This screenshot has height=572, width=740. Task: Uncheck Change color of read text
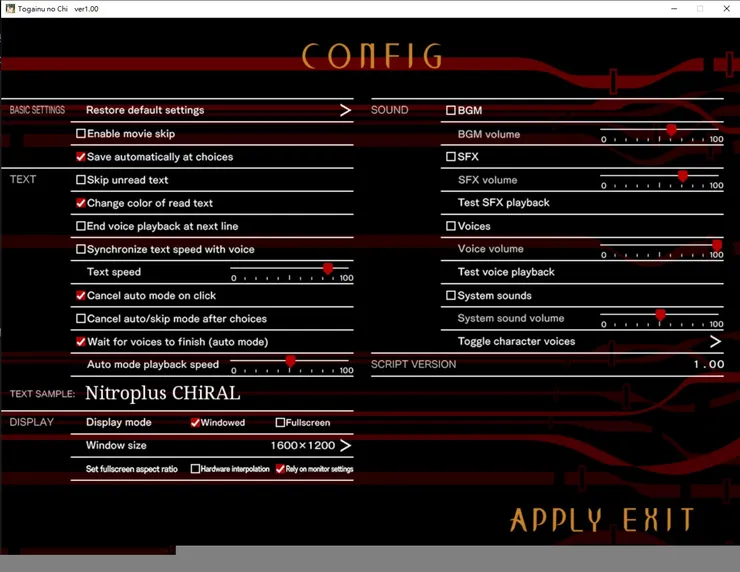click(81, 203)
